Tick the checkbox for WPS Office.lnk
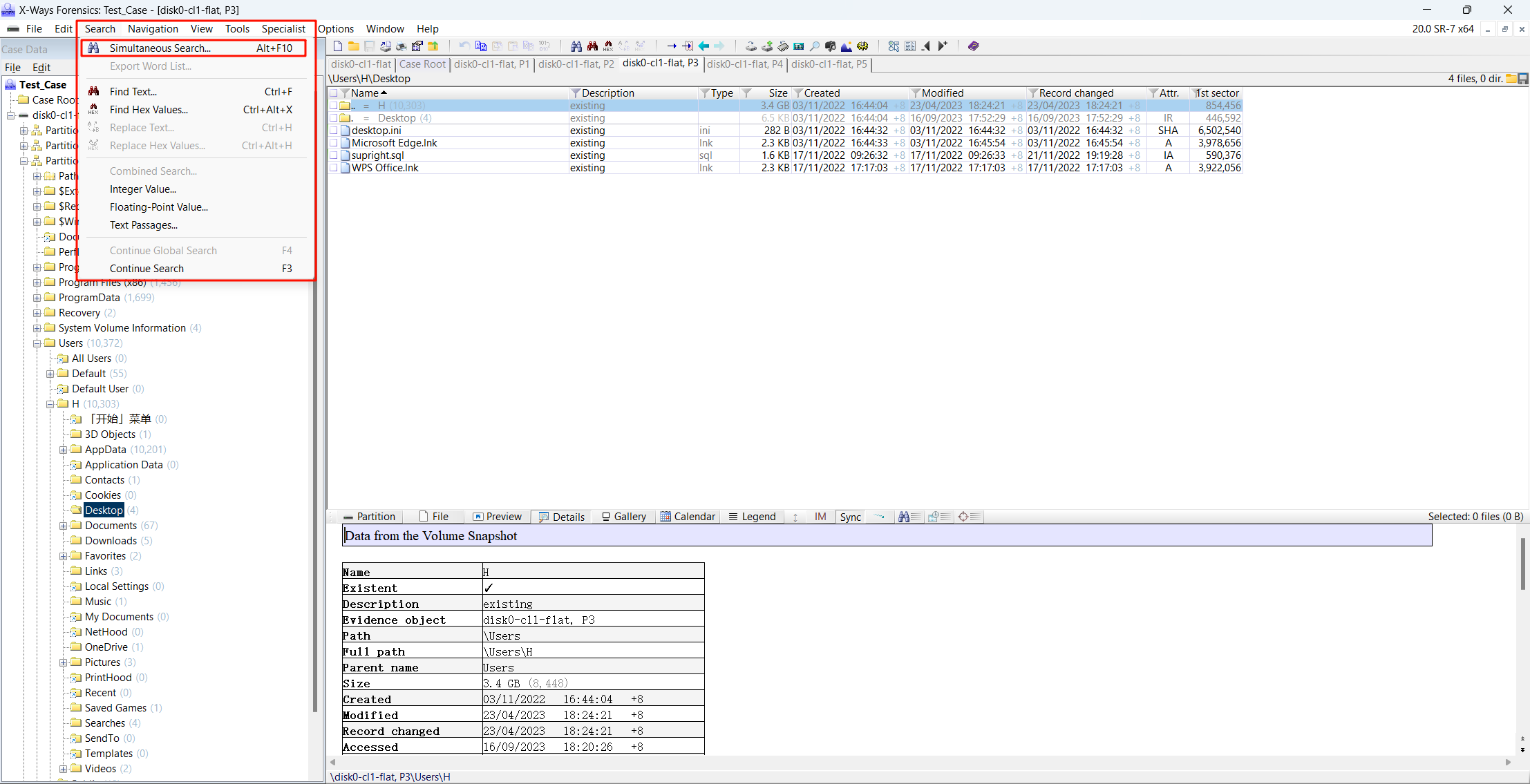Viewport: 1530px width, 784px height. pos(334,168)
